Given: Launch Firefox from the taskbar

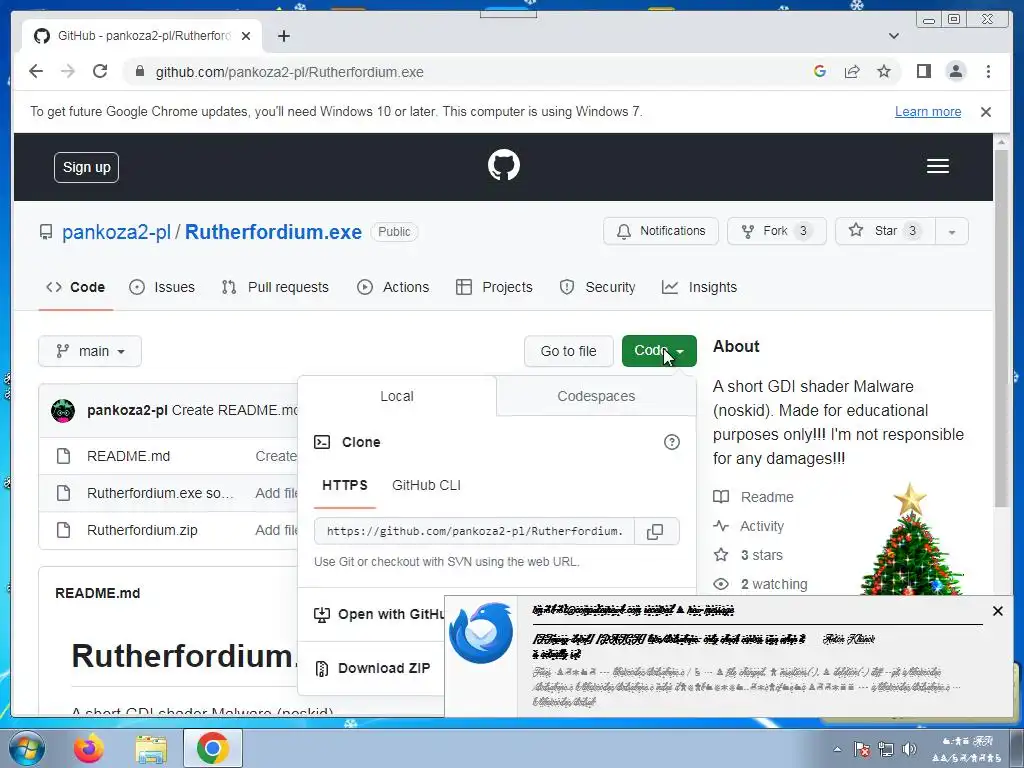Looking at the screenshot, I should [88, 748].
